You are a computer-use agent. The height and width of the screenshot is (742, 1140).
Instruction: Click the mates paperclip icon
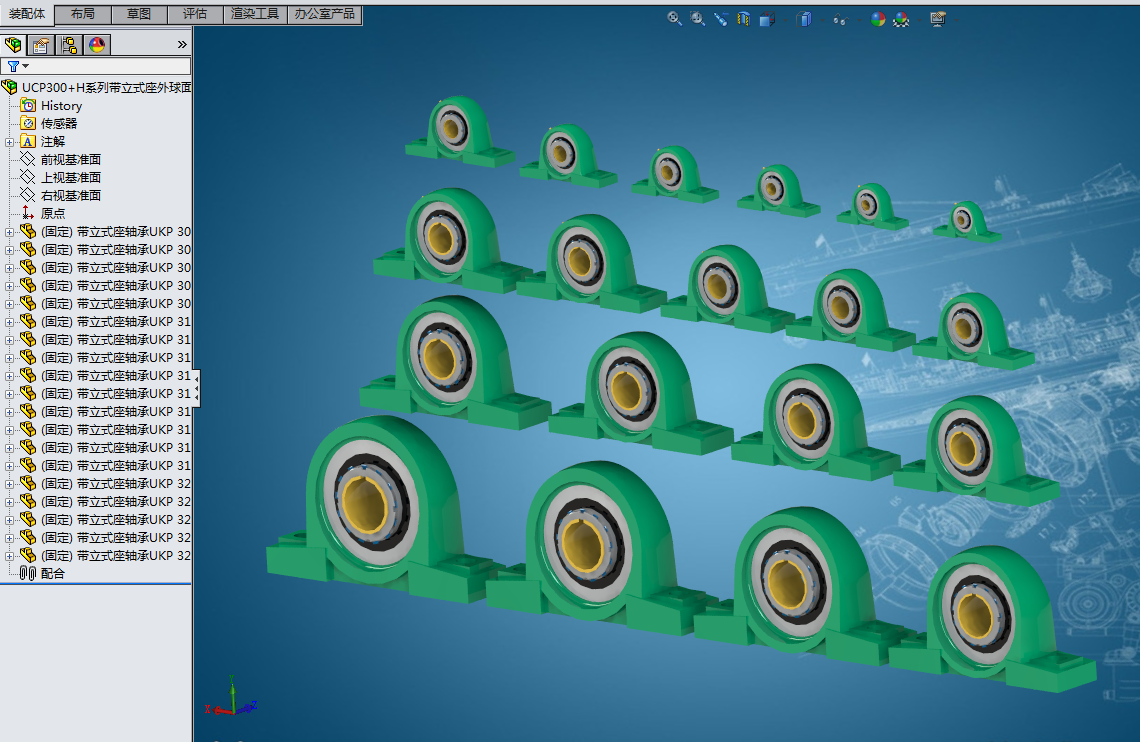coord(28,573)
